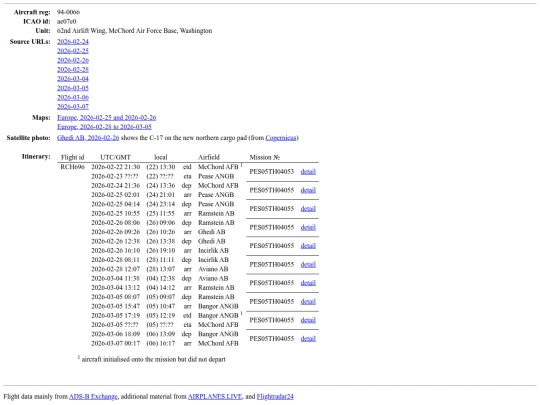This screenshot has height=405, width=540.
Task: Visit the ADS-B Exchange link
Action: point(93,397)
